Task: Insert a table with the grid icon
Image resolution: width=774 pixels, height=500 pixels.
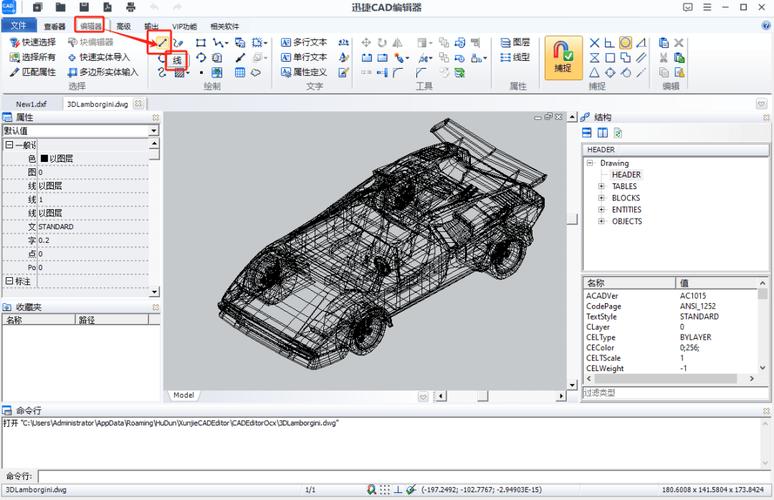Action: (240, 73)
